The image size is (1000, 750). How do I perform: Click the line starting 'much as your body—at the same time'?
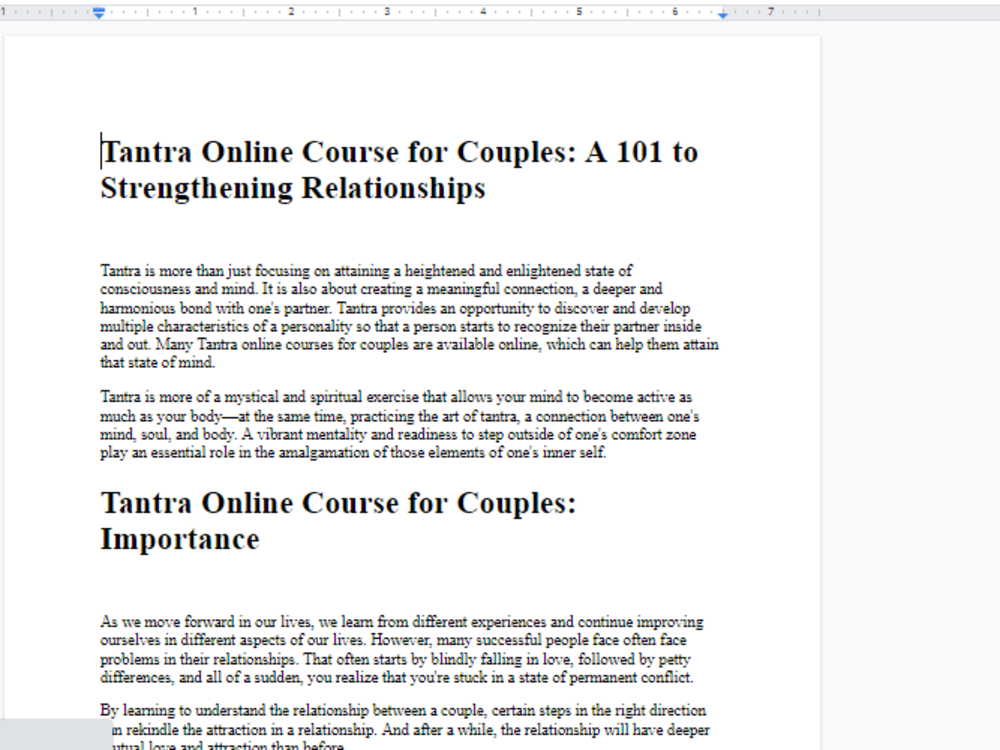(400, 416)
